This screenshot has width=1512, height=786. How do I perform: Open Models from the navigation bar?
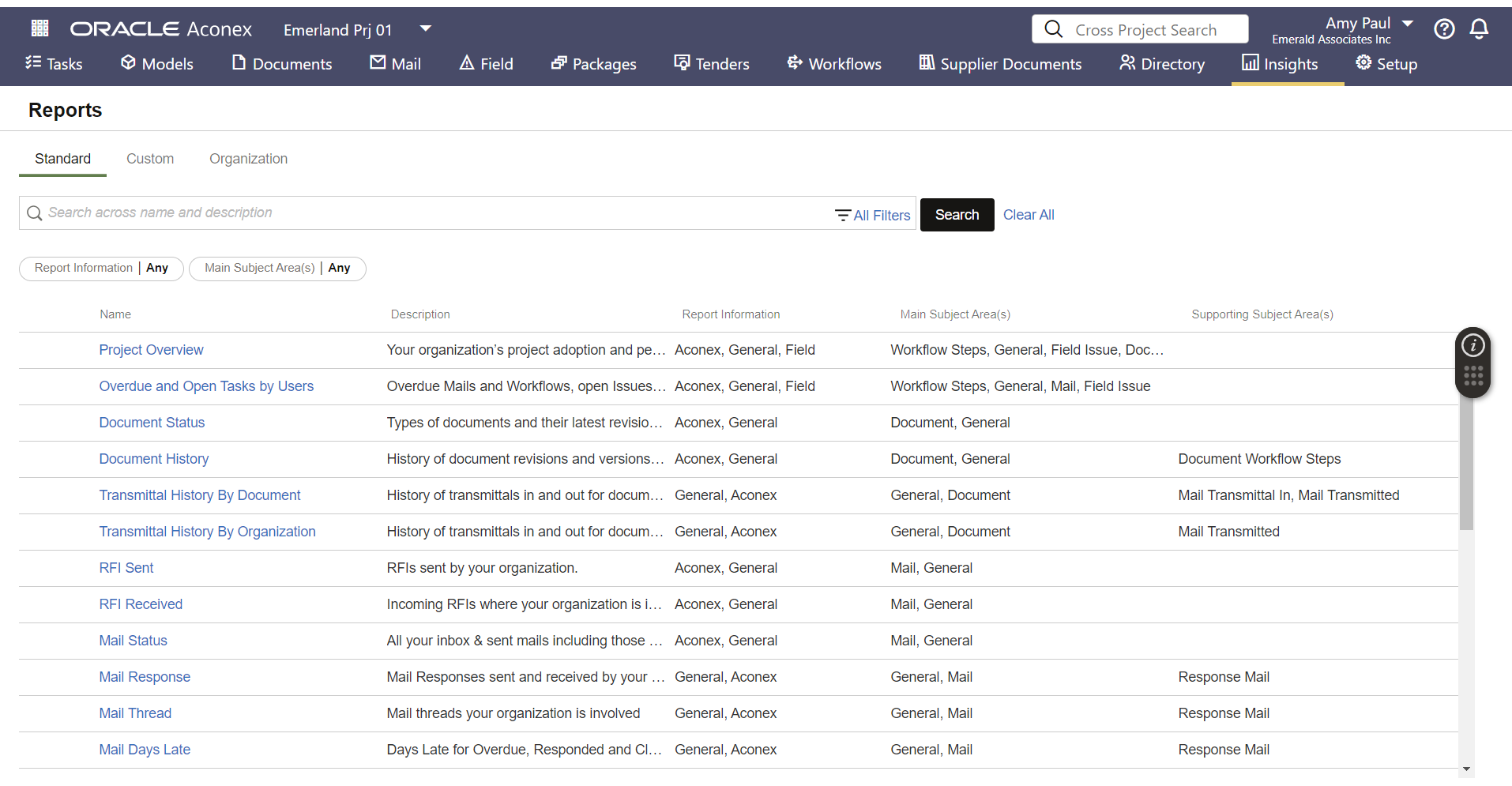[156, 64]
